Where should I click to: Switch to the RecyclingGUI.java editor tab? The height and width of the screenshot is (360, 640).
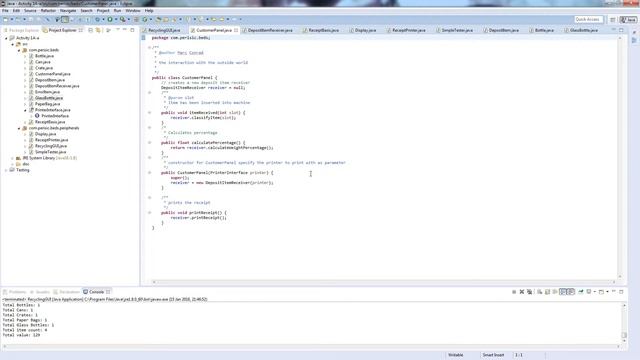tap(164, 30)
